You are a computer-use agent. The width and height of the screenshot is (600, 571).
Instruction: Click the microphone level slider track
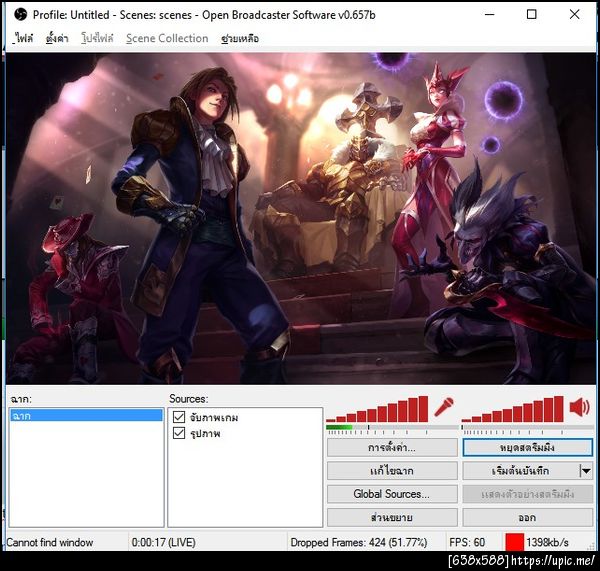(392, 427)
